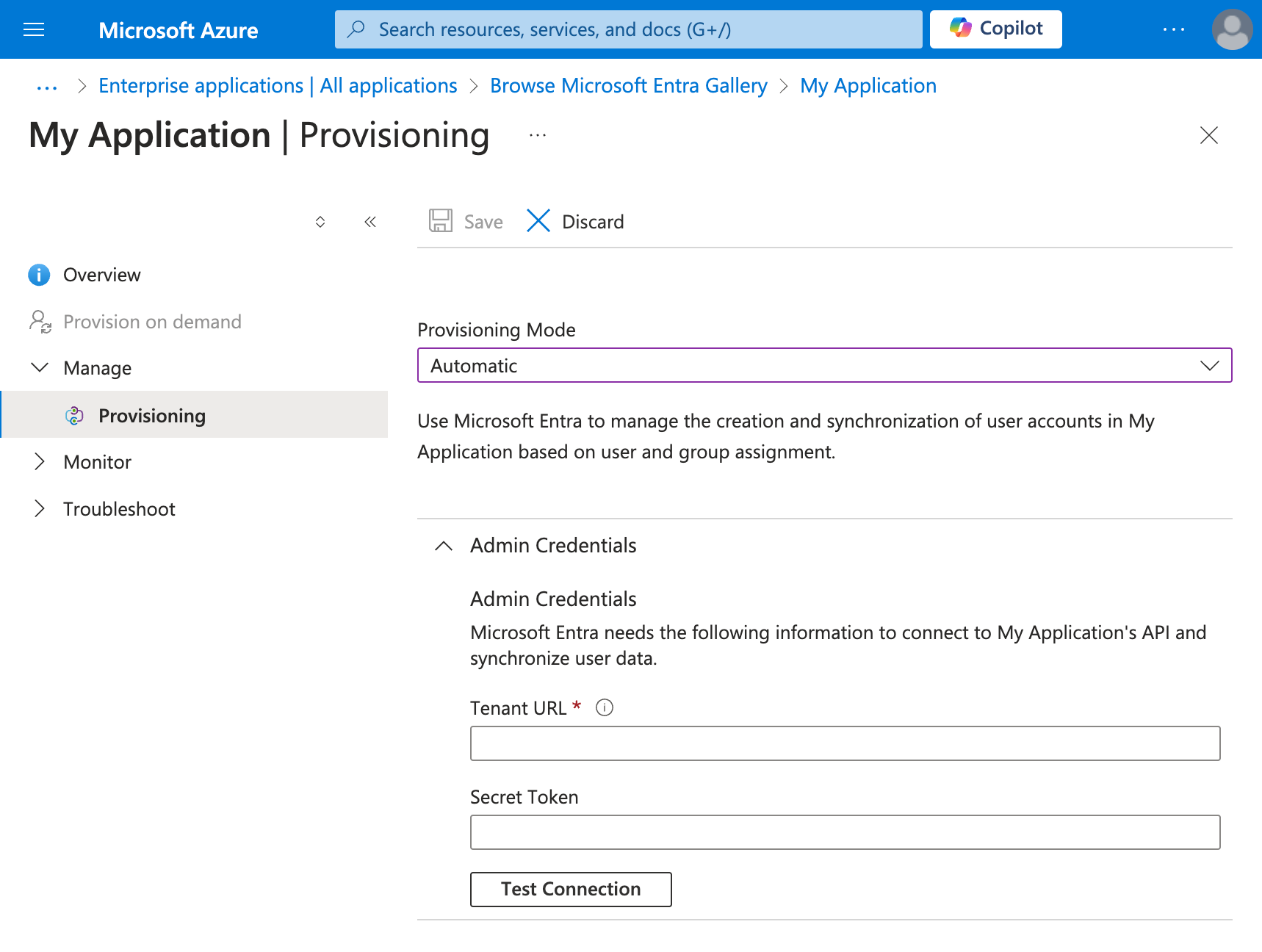Viewport: 1262px width, 952px height.
Task: Click the 'Provisioning Mode' label text
Action: click(x=497, y=330)
